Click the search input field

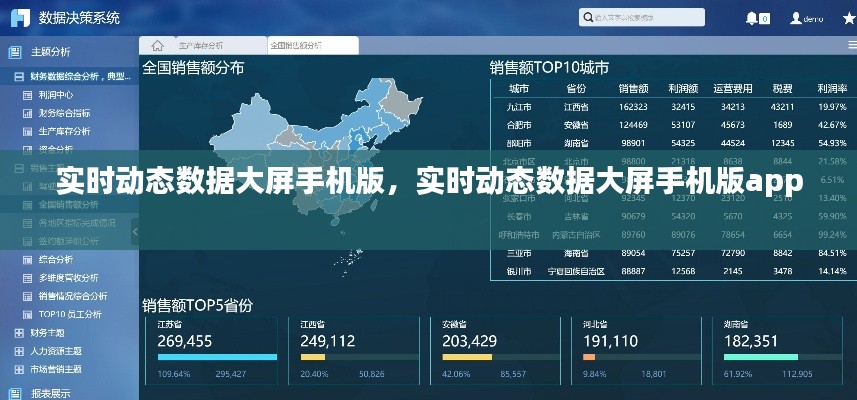click(x=626, y=18)
